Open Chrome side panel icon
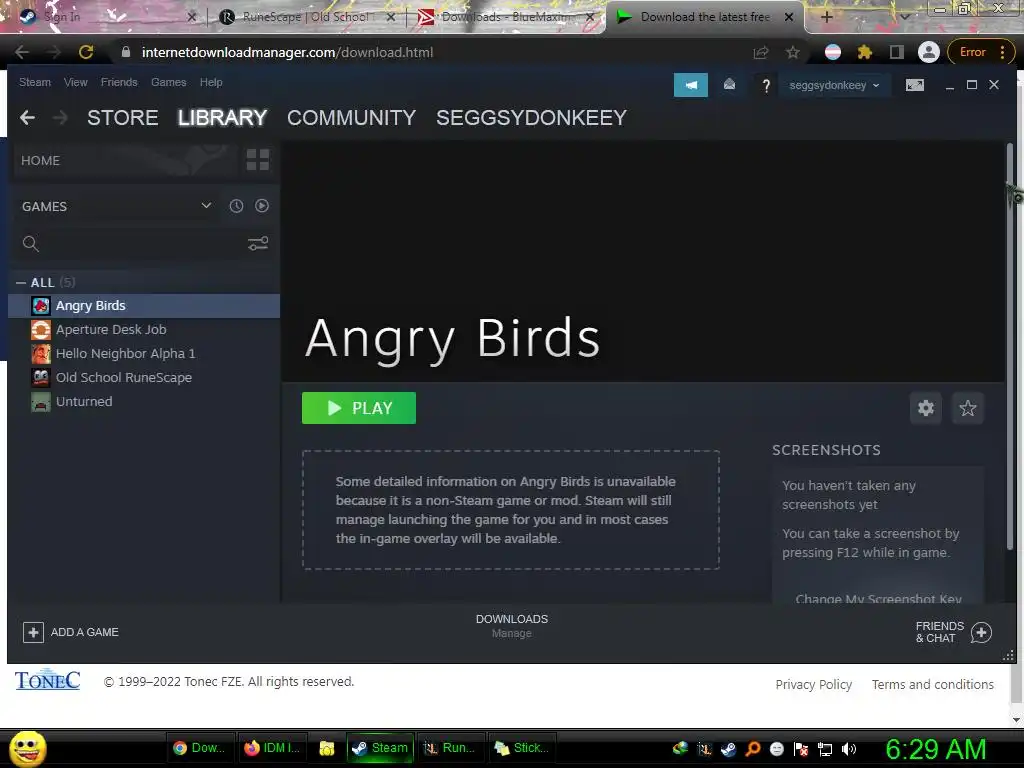 click(897, 52)
